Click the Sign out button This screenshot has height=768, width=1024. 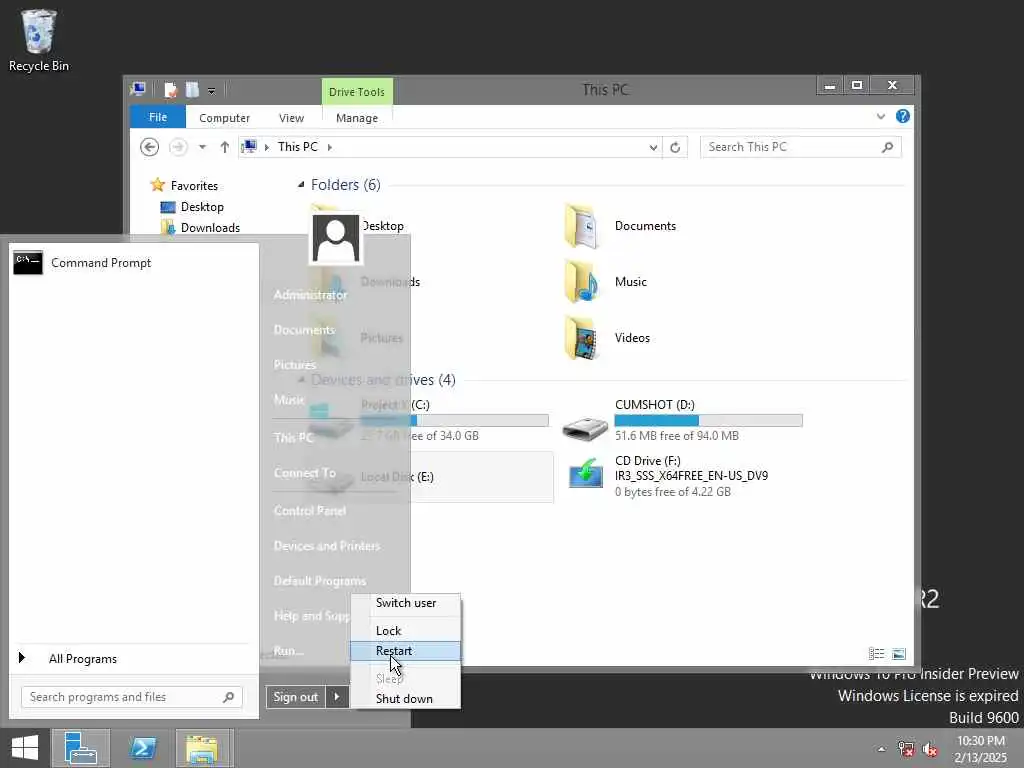(x=295, y=697)
